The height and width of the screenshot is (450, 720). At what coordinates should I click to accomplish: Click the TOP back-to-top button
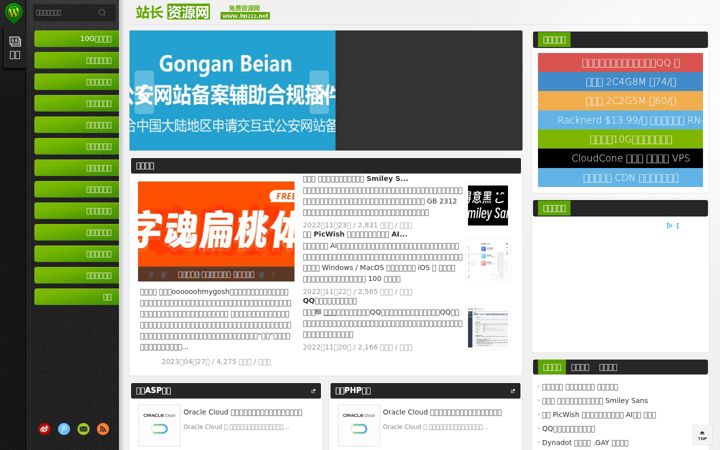click(702, 435)
